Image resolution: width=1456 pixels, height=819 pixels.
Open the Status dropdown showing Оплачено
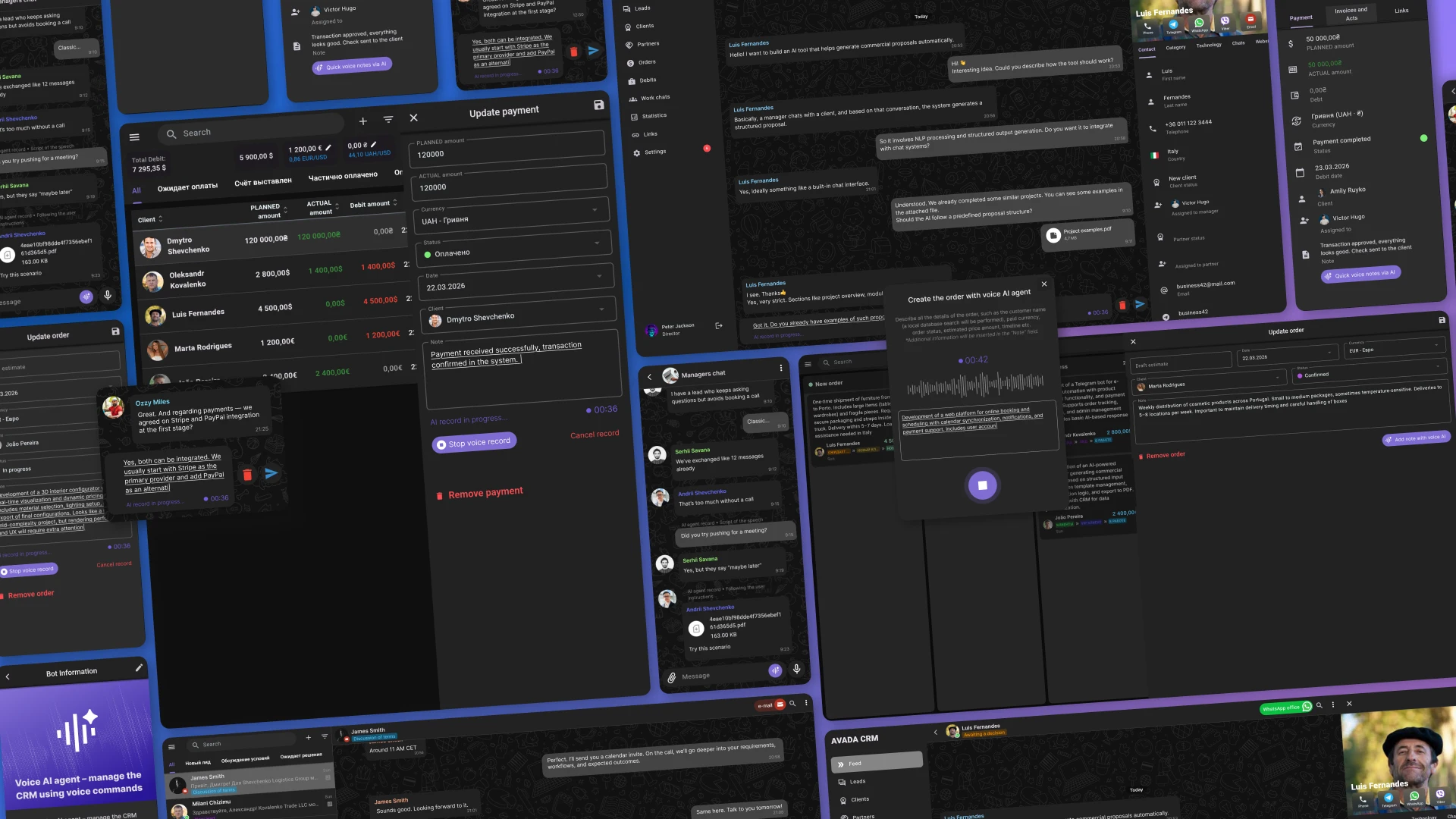tap(514, 249)
